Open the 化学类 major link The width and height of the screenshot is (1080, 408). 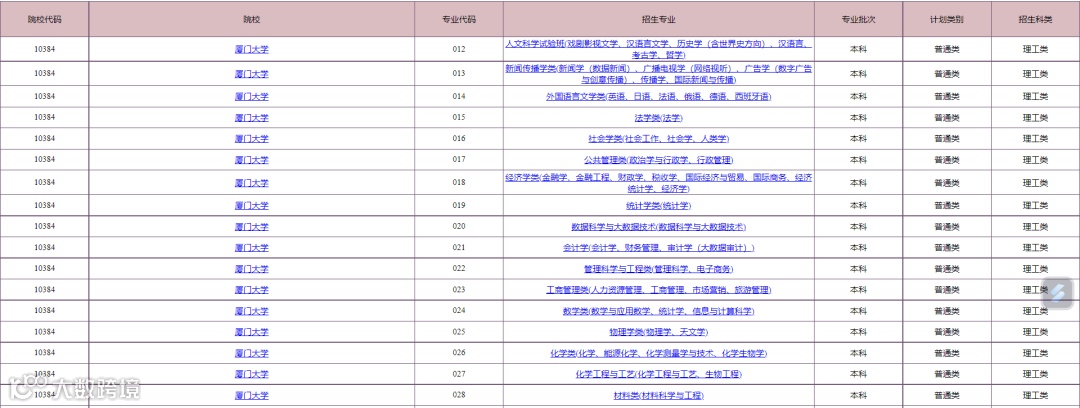click(658, 354)
